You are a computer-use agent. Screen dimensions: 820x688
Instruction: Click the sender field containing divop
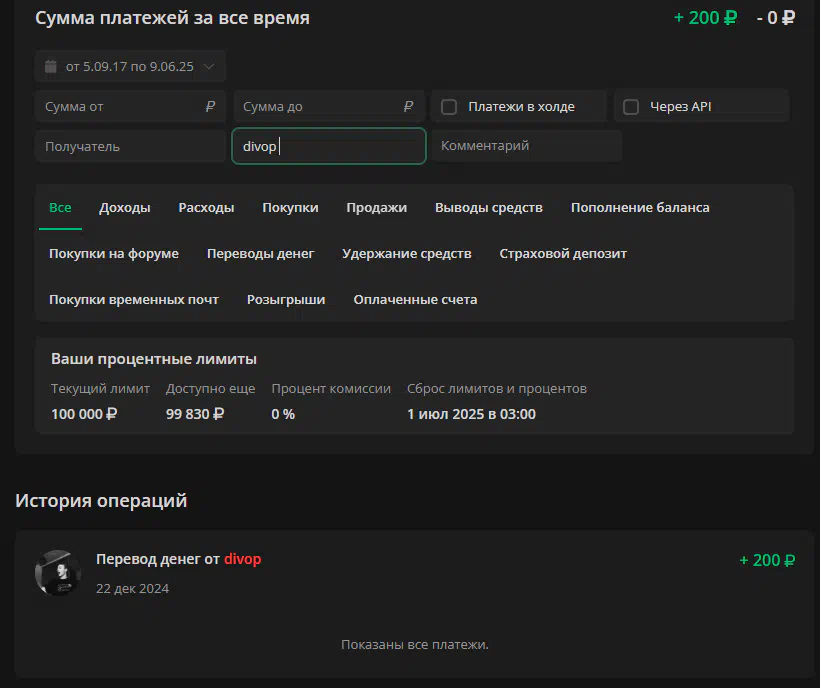pyautogui.click(x=329, y=146)
